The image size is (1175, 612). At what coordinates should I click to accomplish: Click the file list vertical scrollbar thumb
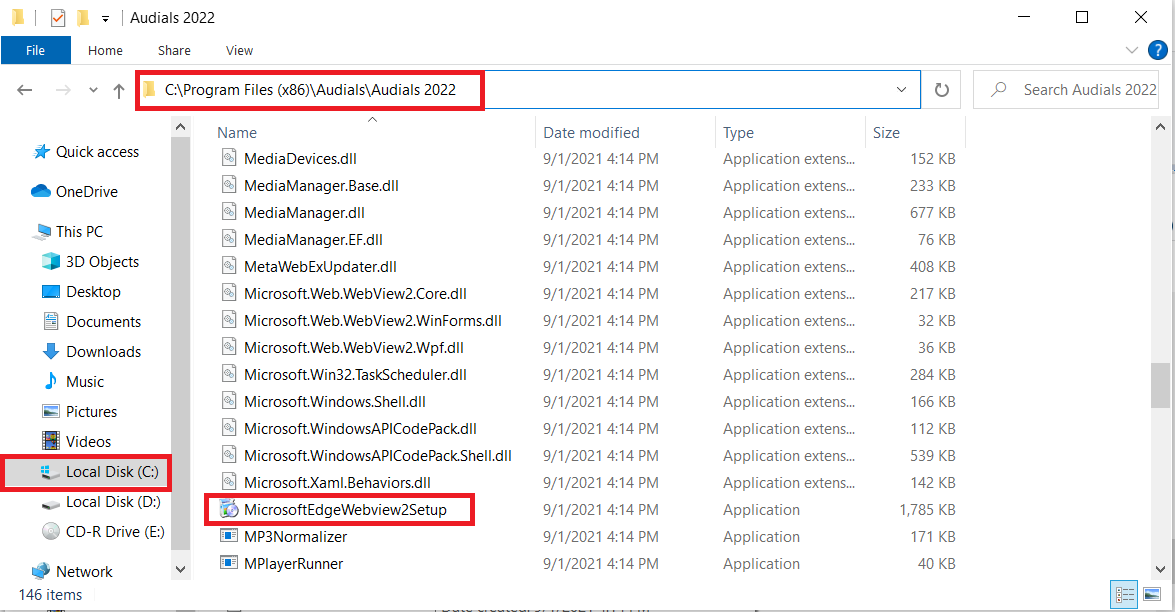pos(1161,385)
